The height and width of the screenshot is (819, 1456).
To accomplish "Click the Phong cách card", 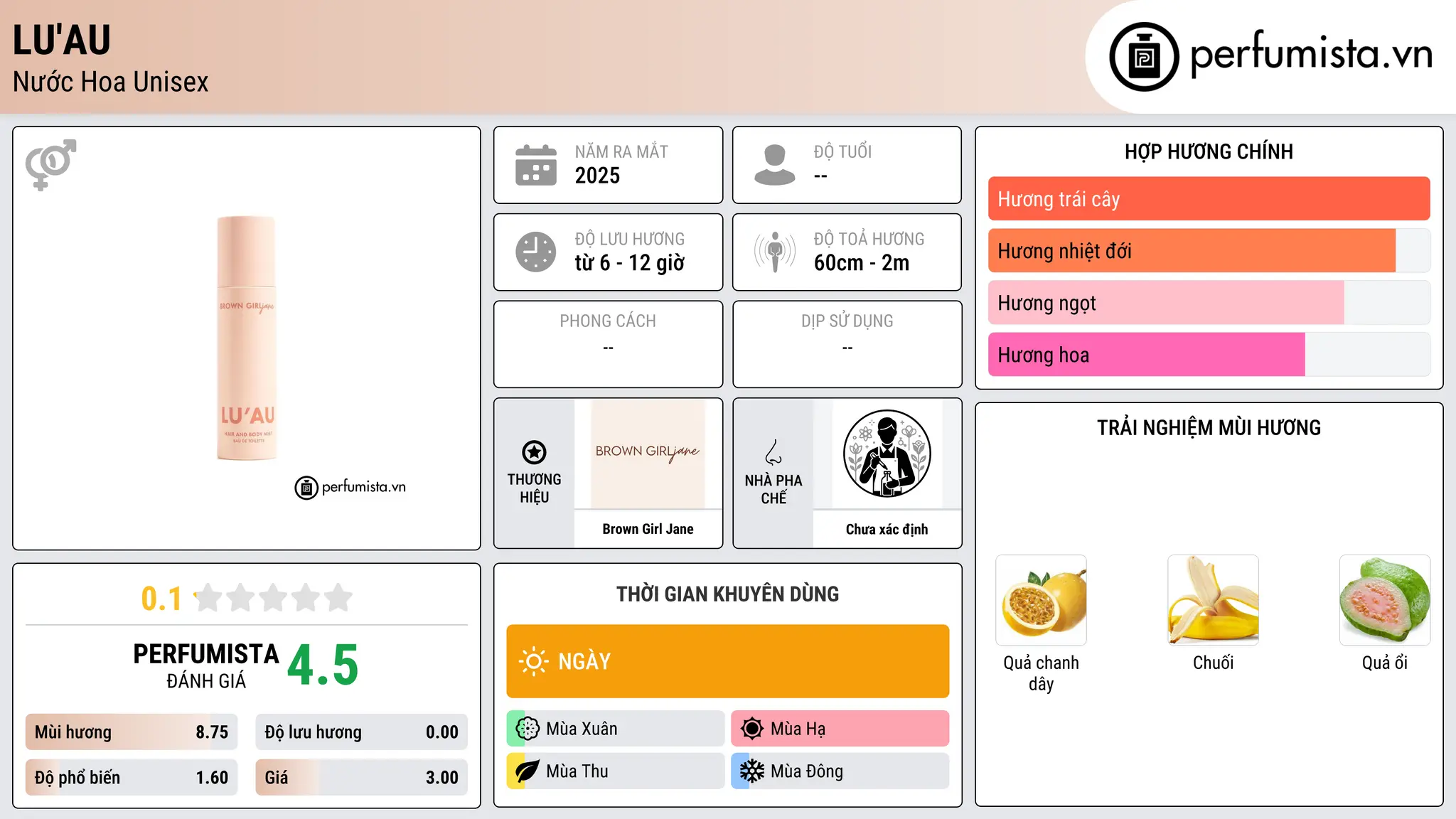I will (608, 344).
